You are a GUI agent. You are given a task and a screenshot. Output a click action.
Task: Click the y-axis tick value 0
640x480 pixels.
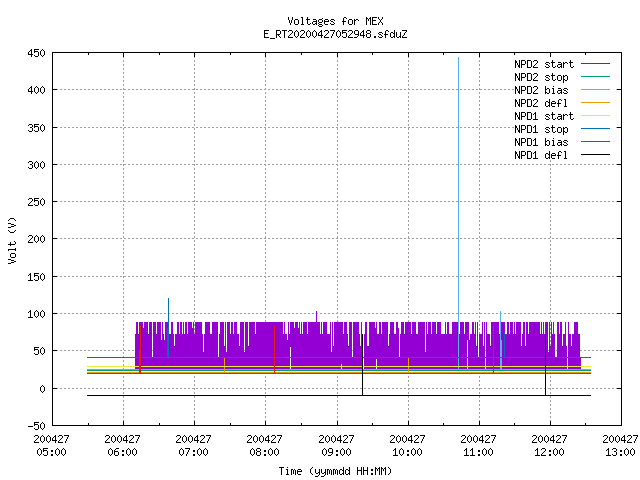[x=42, y=389]
